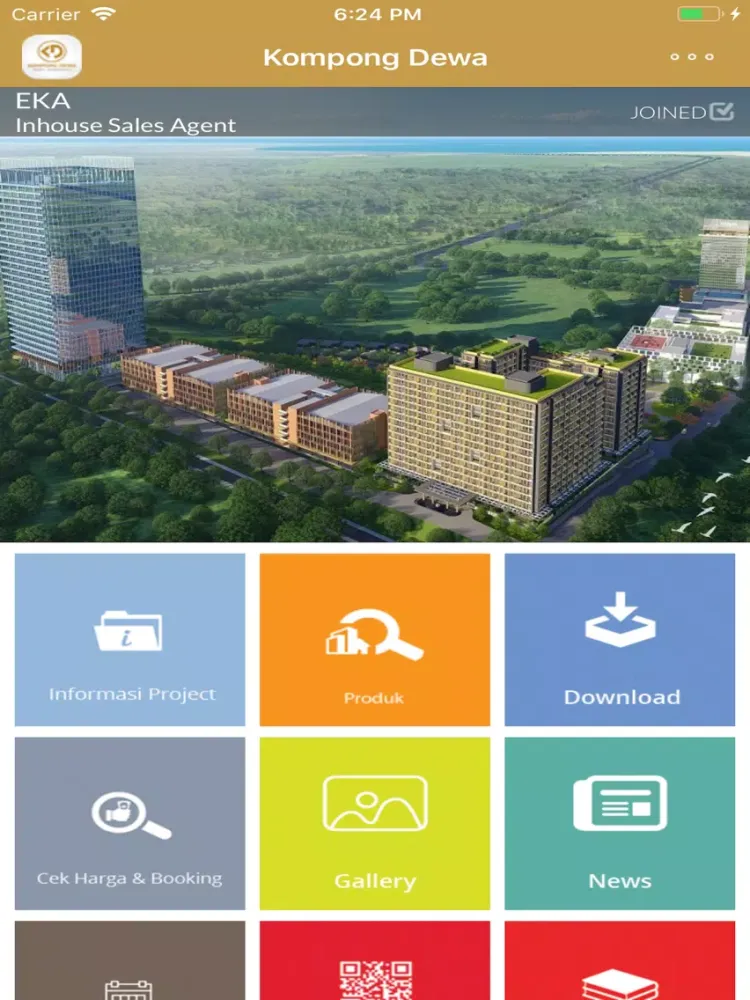This screenshot has width=750, height=1000.
Task: Toggle the JOINED checkbox
Action: pyautogui.click(x=721, y=111)
